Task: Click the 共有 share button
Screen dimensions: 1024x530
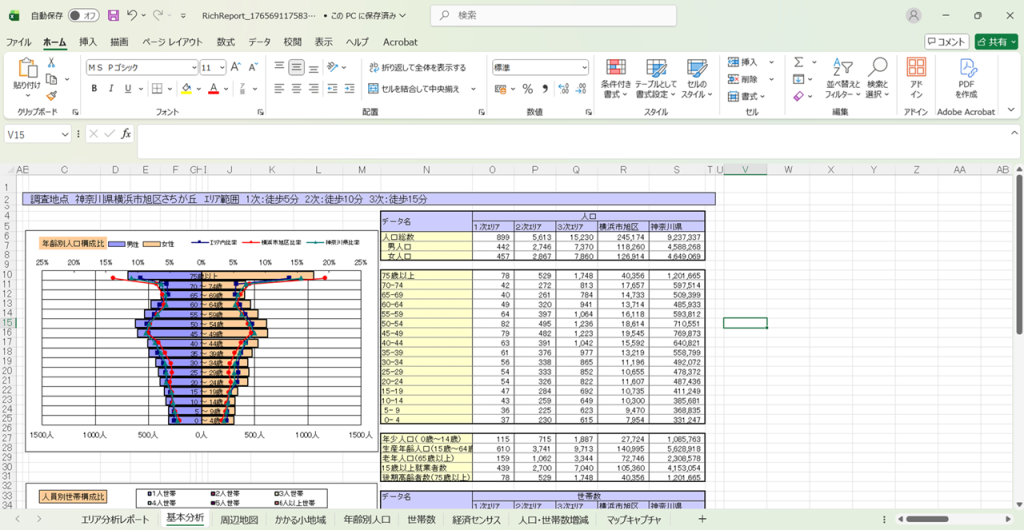Action: tap(997, 42)
